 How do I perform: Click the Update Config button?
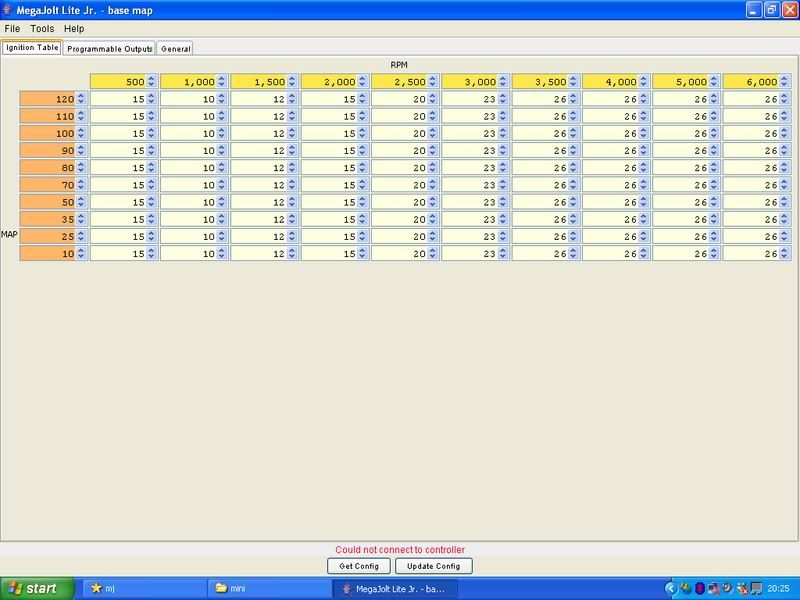[x=433, y=566]
